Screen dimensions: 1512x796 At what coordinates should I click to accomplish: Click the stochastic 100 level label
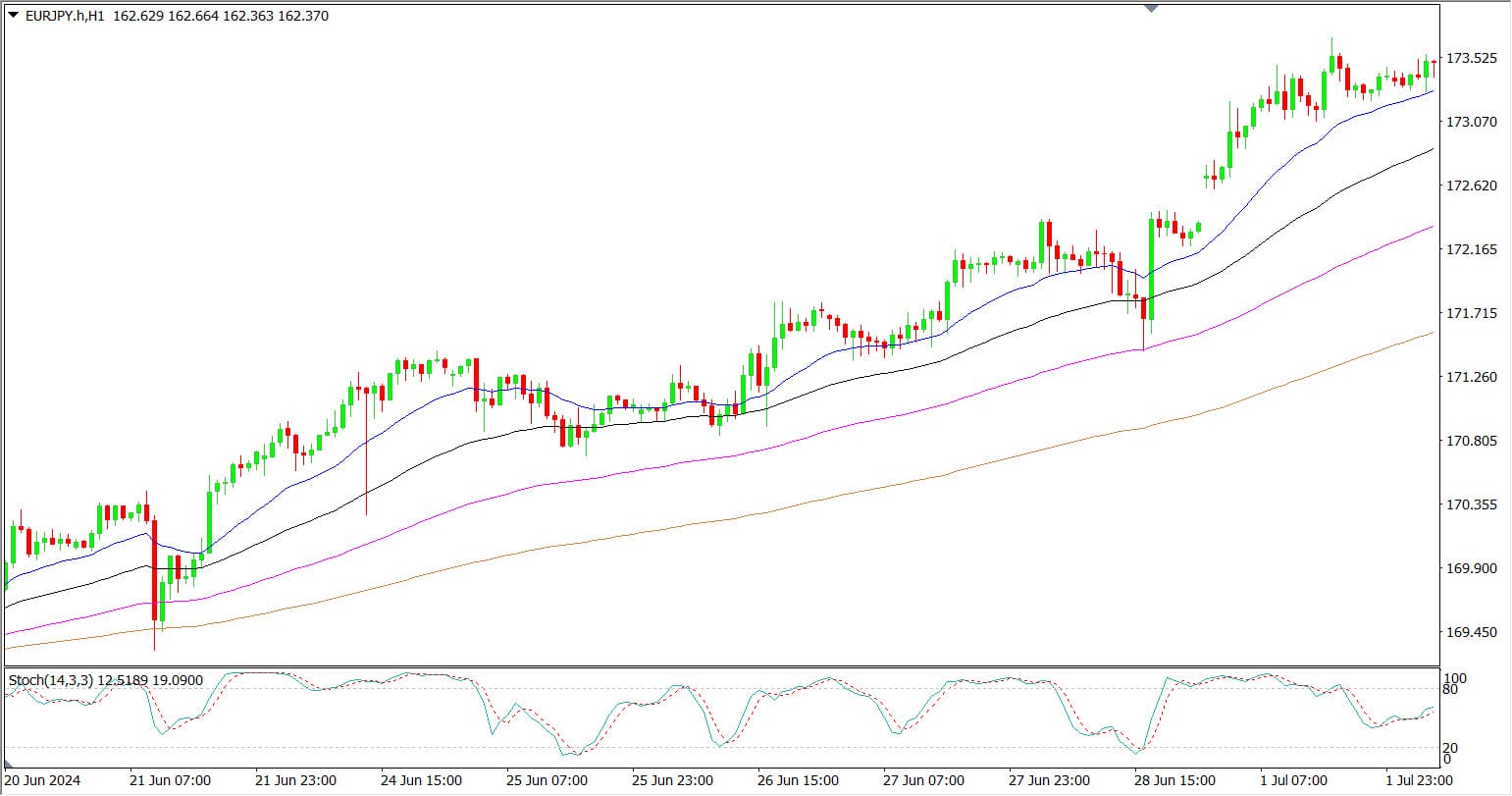click(1457, 678)
